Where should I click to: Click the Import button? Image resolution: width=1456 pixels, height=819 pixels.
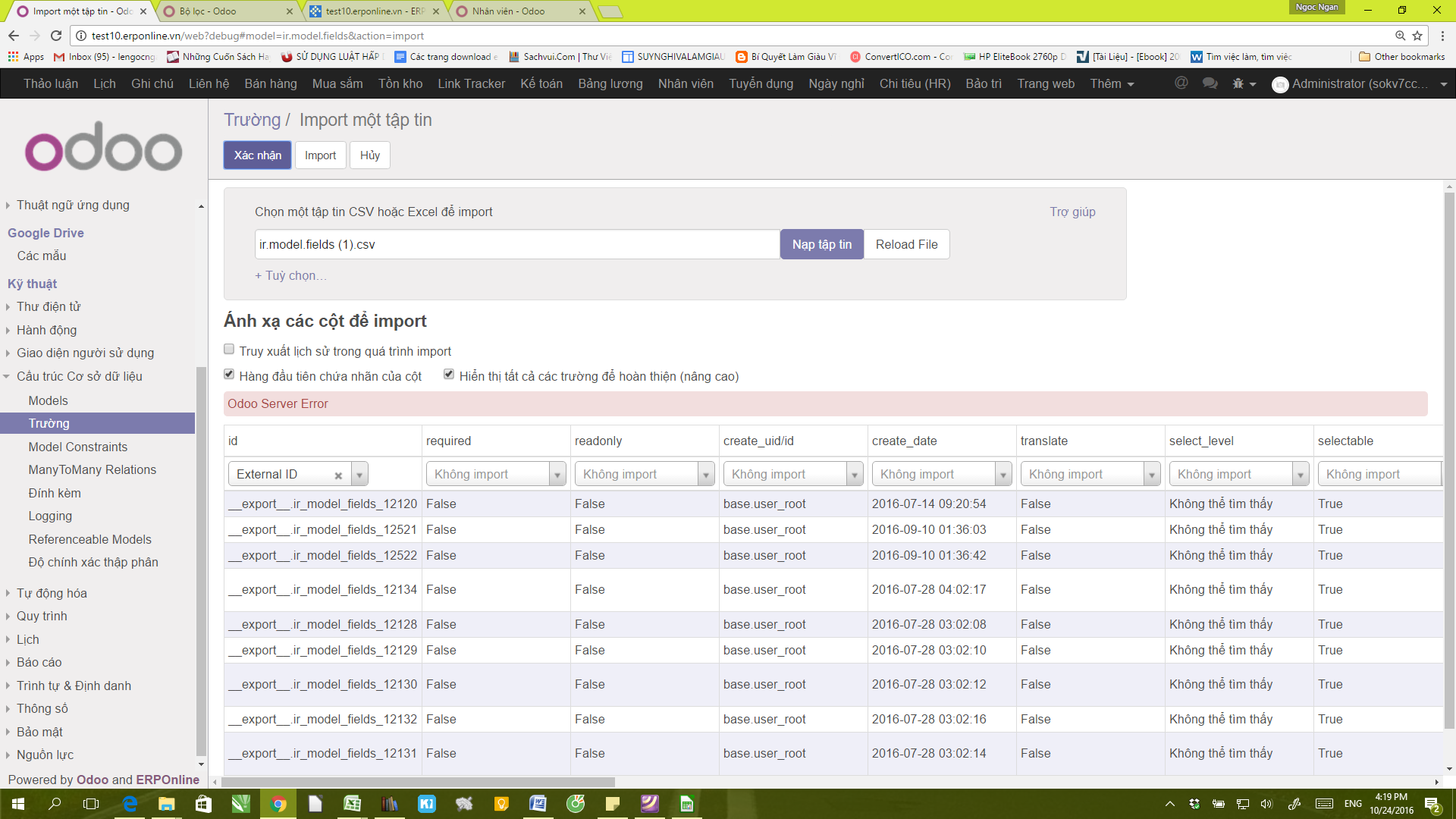coord(320,155)
